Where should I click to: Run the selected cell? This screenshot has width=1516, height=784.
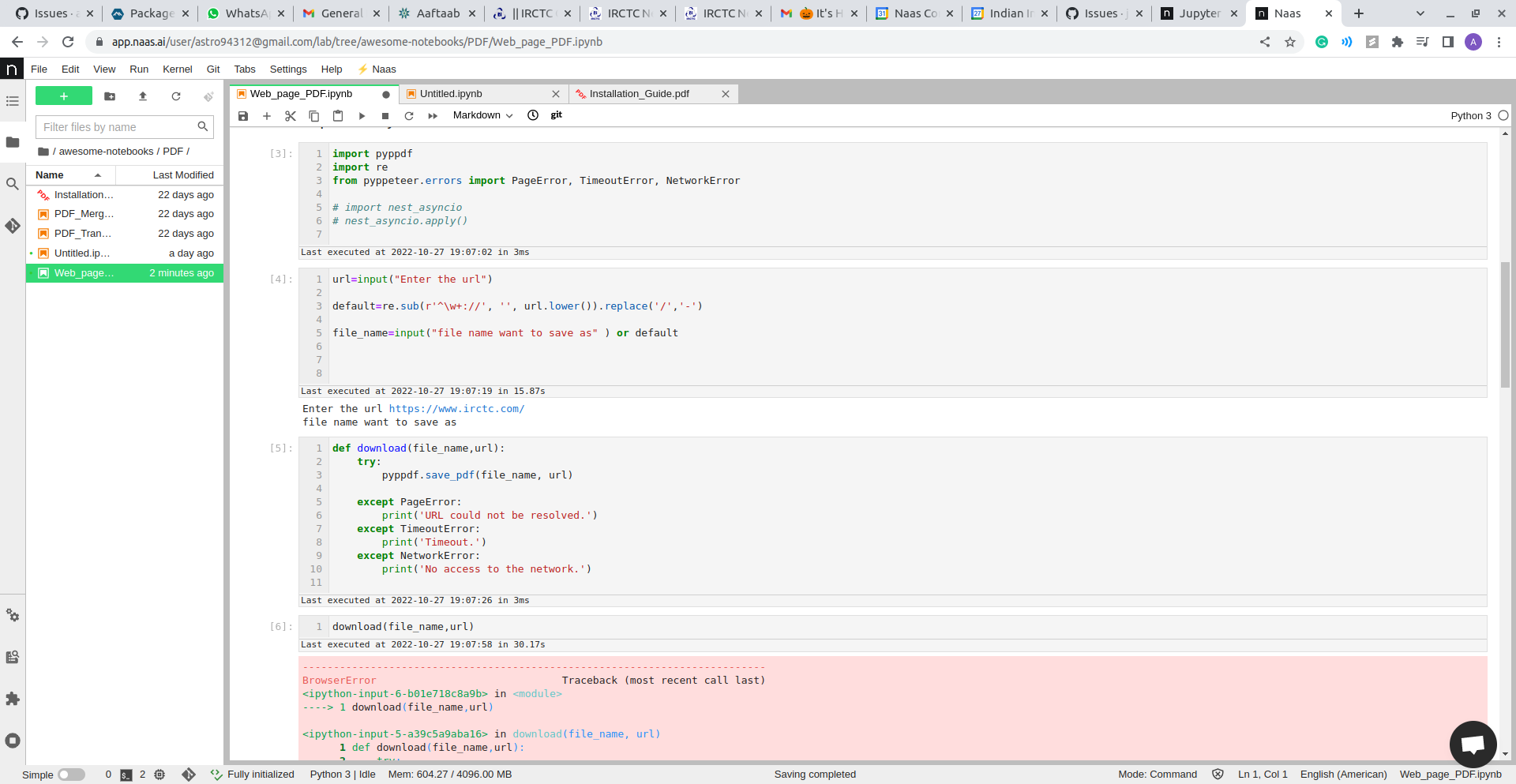coord(362,116)
